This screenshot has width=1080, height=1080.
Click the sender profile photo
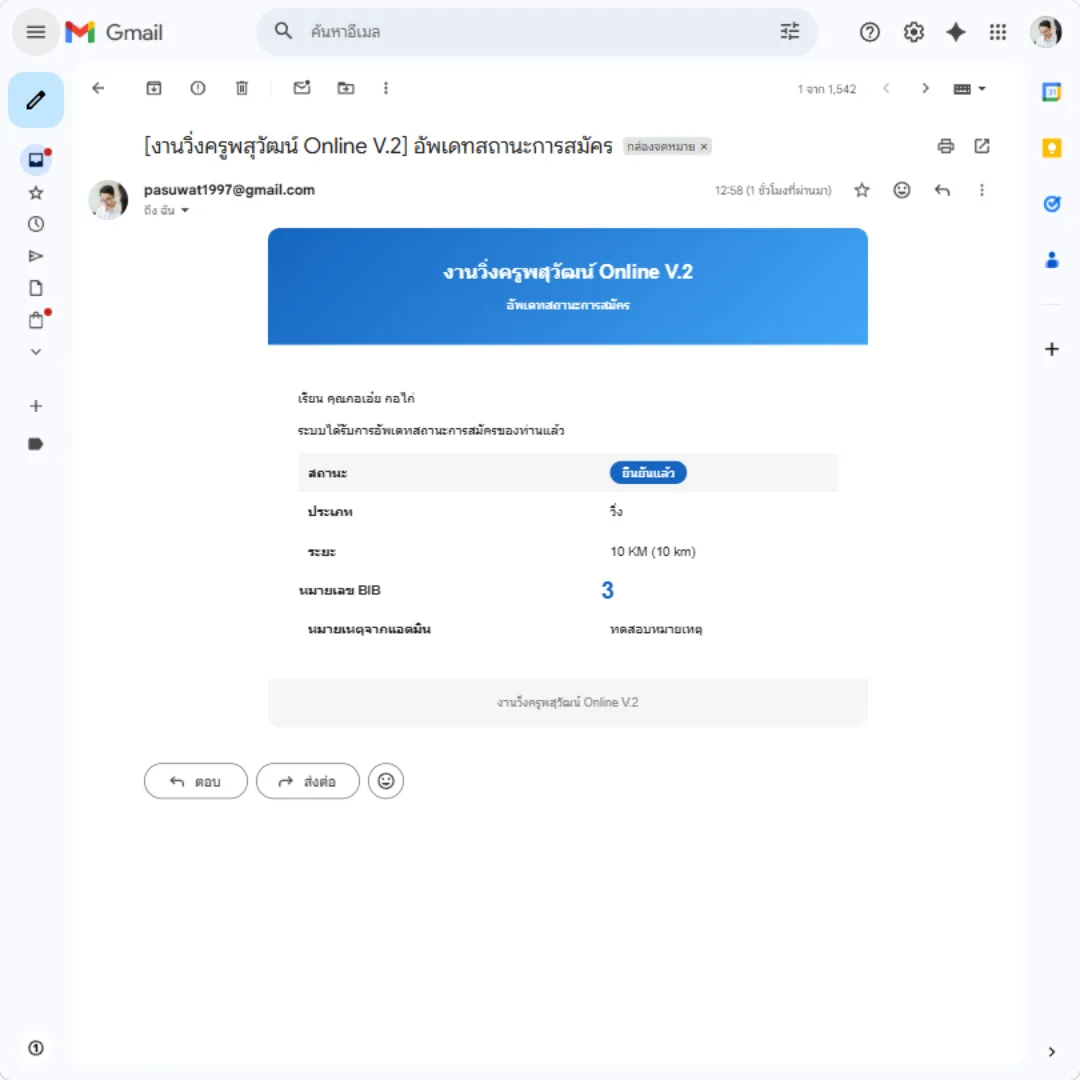point(108,200)
